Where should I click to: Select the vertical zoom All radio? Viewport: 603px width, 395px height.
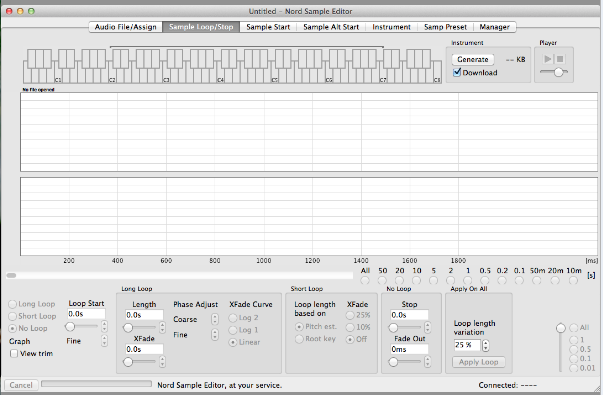574,328
